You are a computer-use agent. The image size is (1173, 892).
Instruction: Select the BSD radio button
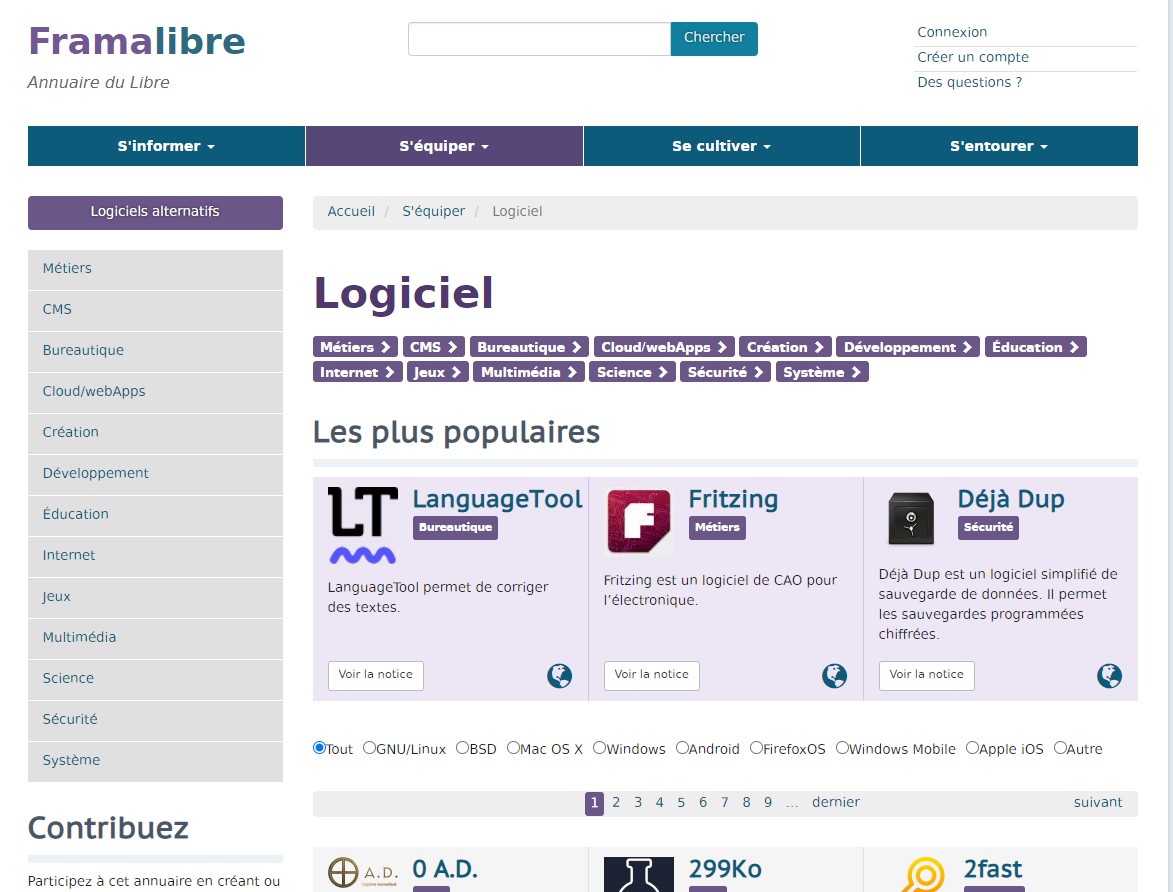(x=462, y=748)
